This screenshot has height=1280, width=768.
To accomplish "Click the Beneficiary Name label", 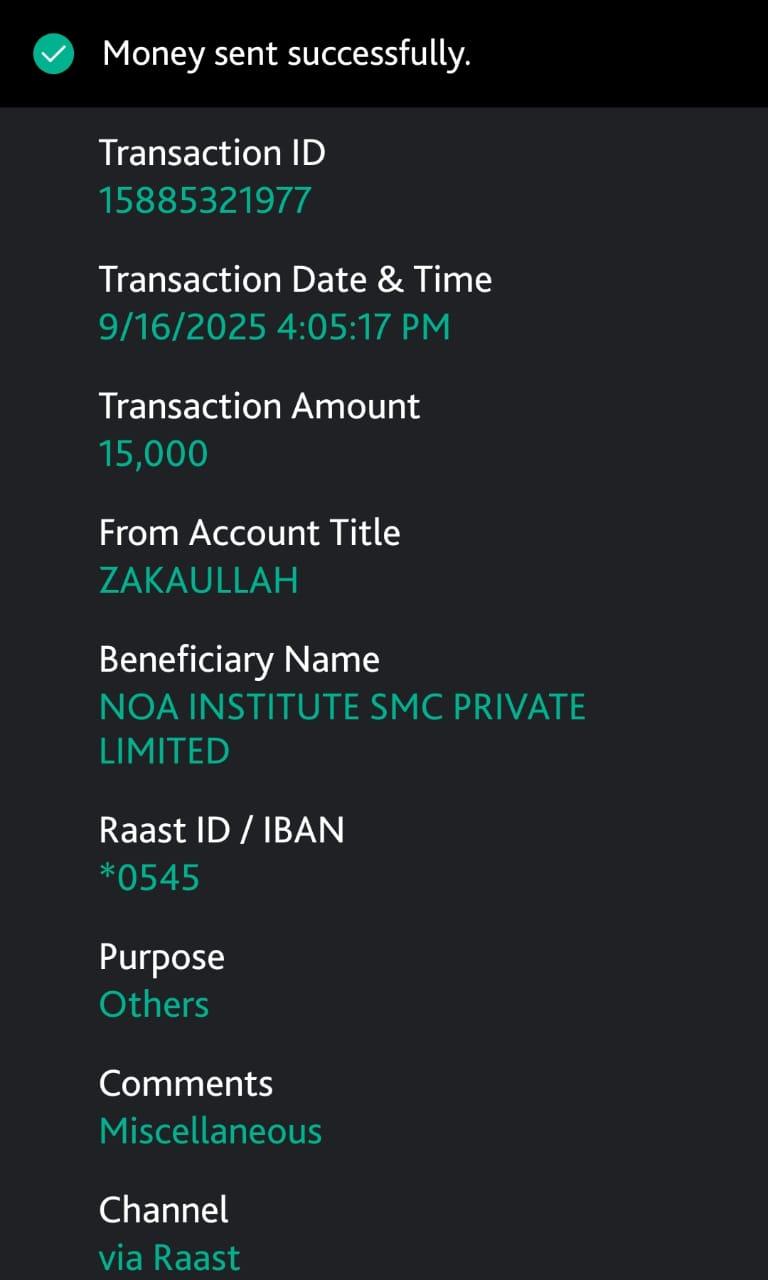I will [x=239, y=660].
